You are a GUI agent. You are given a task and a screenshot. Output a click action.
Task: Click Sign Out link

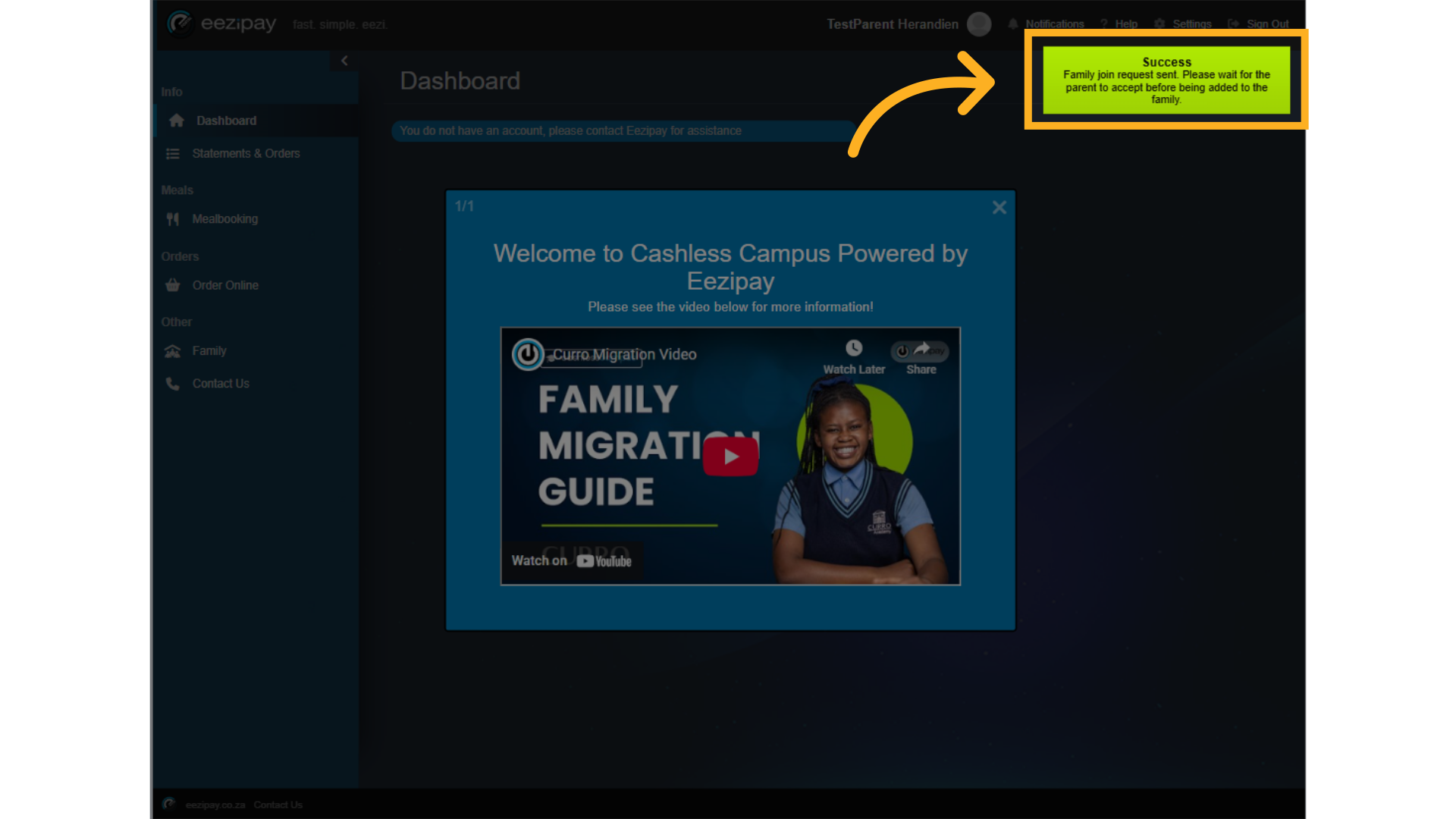point(1268,24)
